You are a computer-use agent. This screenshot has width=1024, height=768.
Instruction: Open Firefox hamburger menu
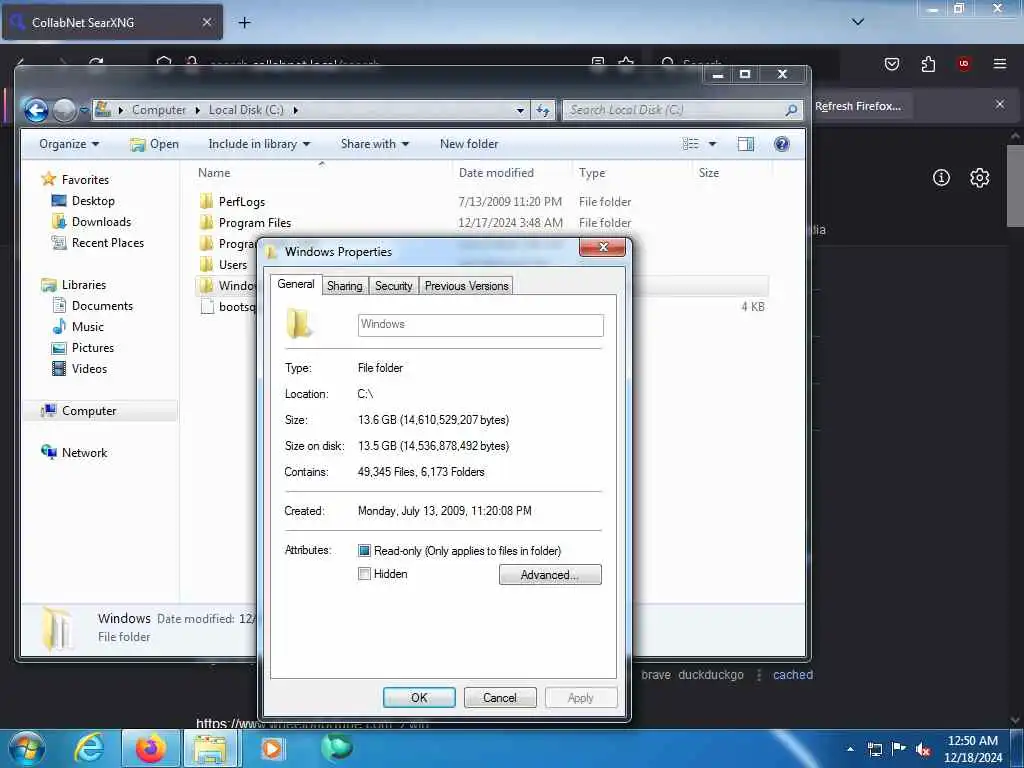coord(999,63)
